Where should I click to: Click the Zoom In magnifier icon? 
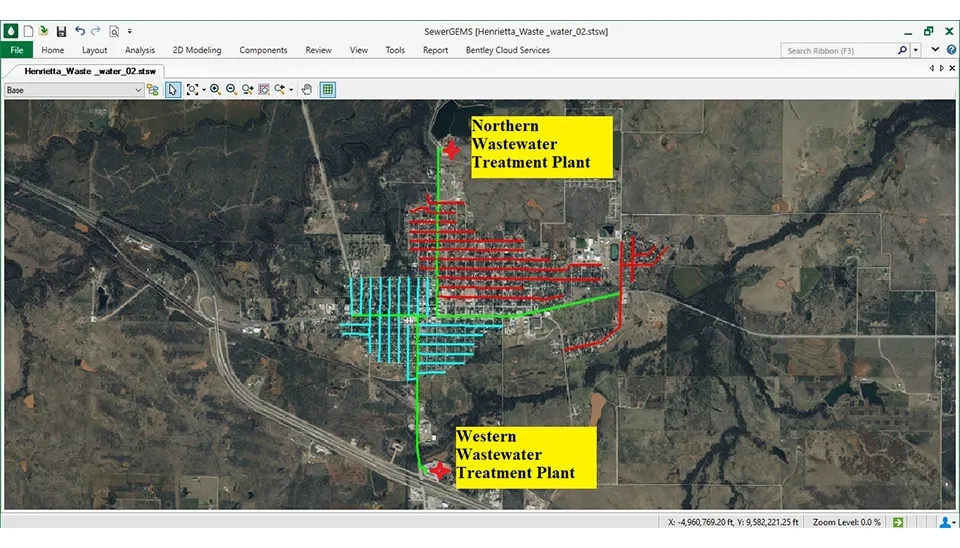point(215,89)
